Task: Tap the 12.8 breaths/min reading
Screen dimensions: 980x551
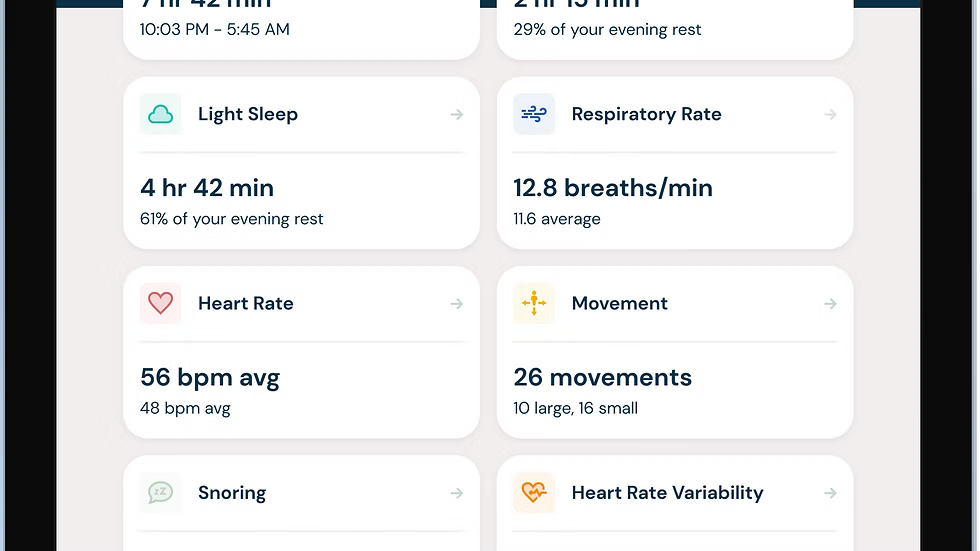Action: point(613,188)
